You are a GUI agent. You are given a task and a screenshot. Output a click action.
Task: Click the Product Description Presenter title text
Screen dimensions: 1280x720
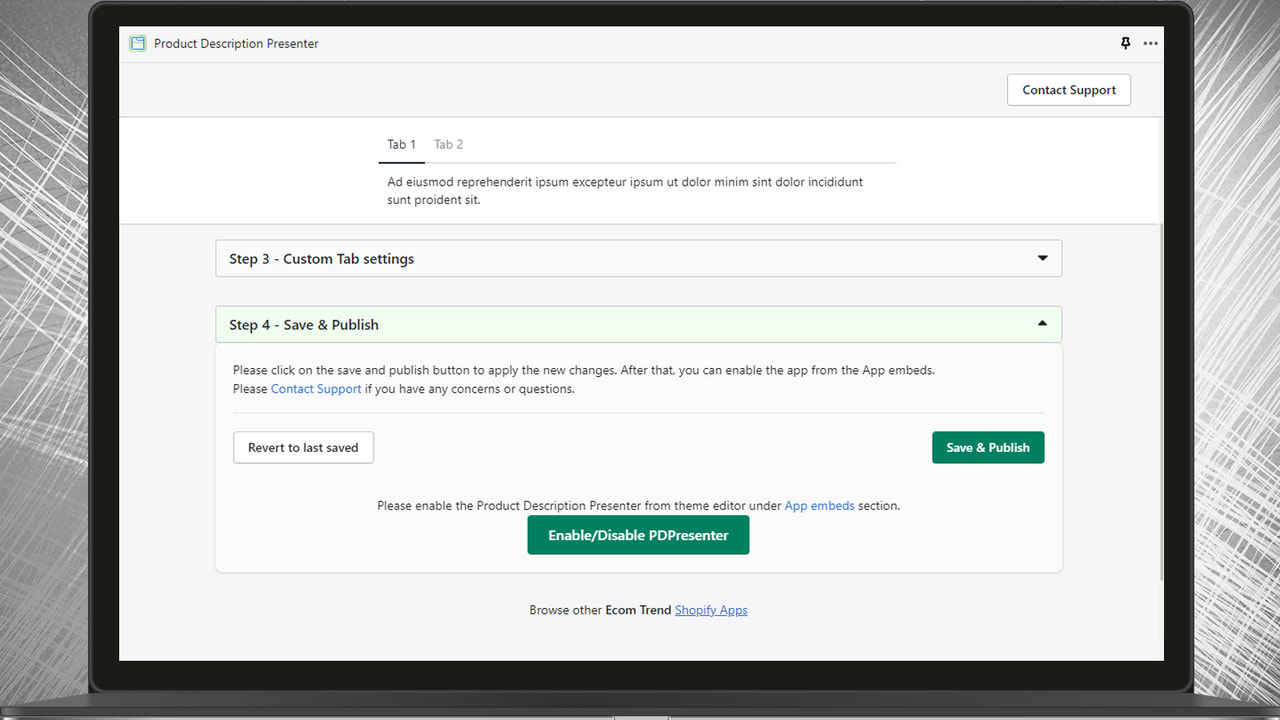coord(236,43)
